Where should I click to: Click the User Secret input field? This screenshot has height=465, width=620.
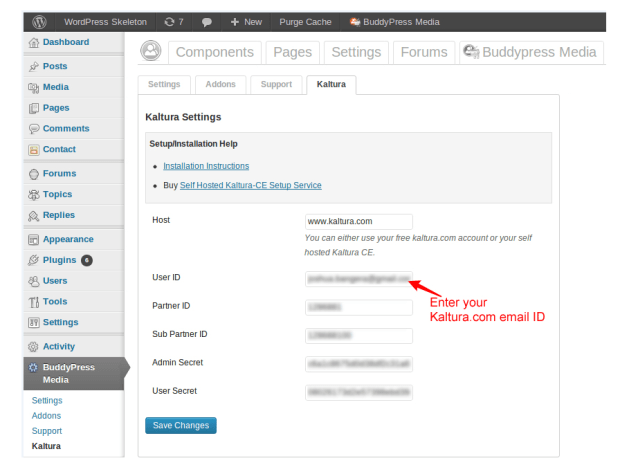[x=359, y=393]
